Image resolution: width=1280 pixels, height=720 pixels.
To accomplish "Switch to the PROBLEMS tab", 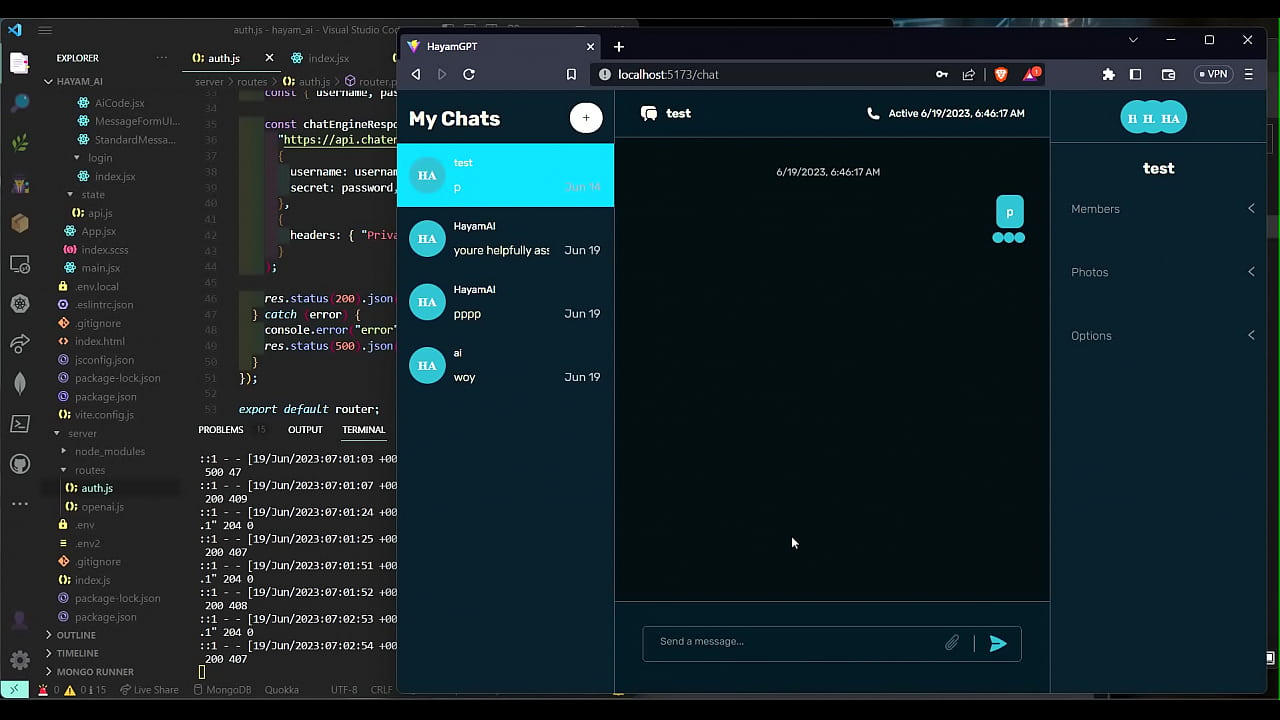I will click(x=221, y=429).
